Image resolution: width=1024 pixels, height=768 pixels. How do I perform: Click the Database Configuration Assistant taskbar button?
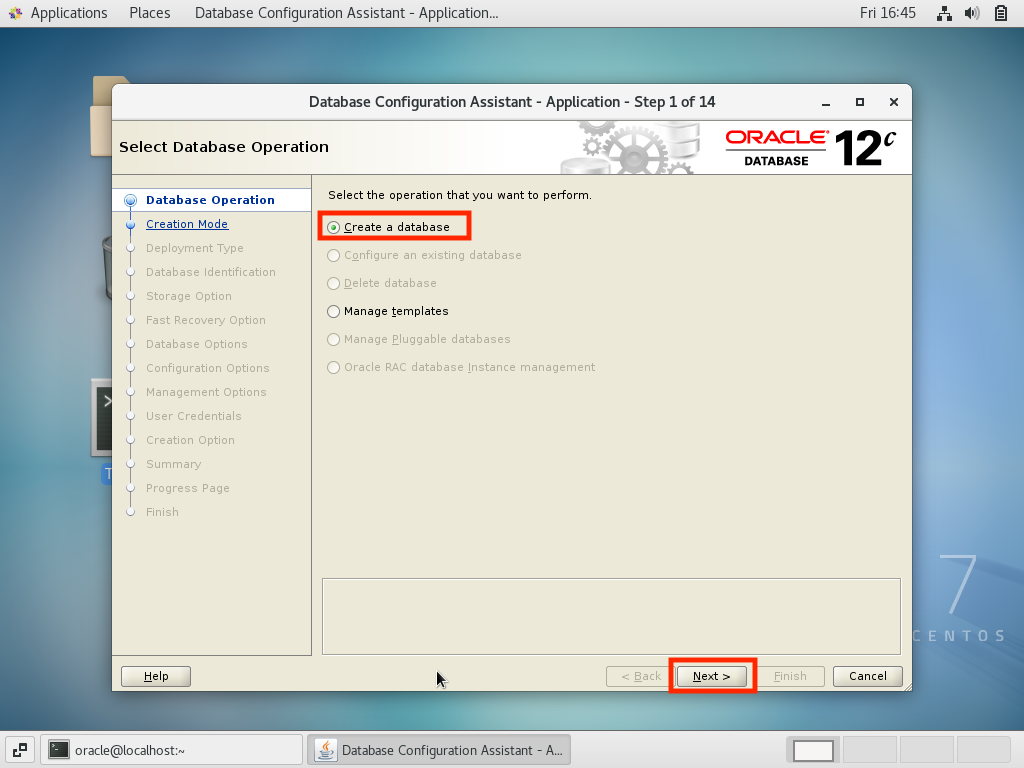click(x=440, y=750)
